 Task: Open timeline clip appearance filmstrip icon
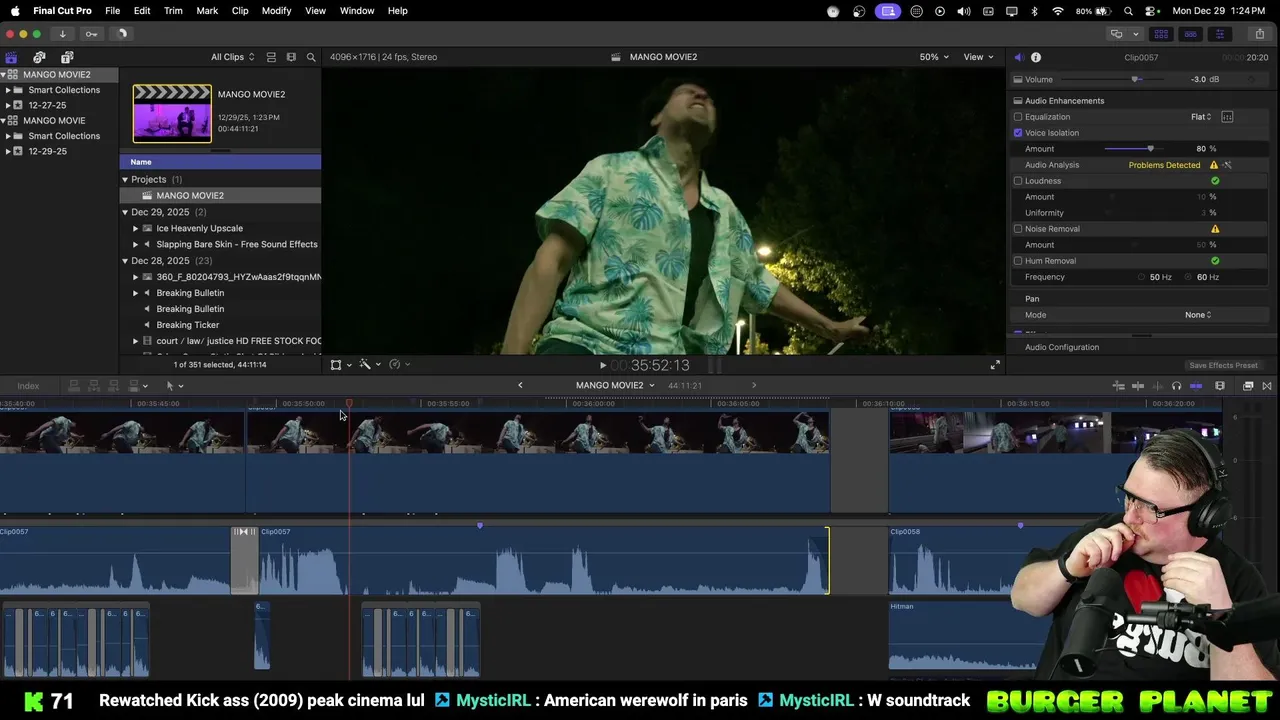[x=1220, y=386]
